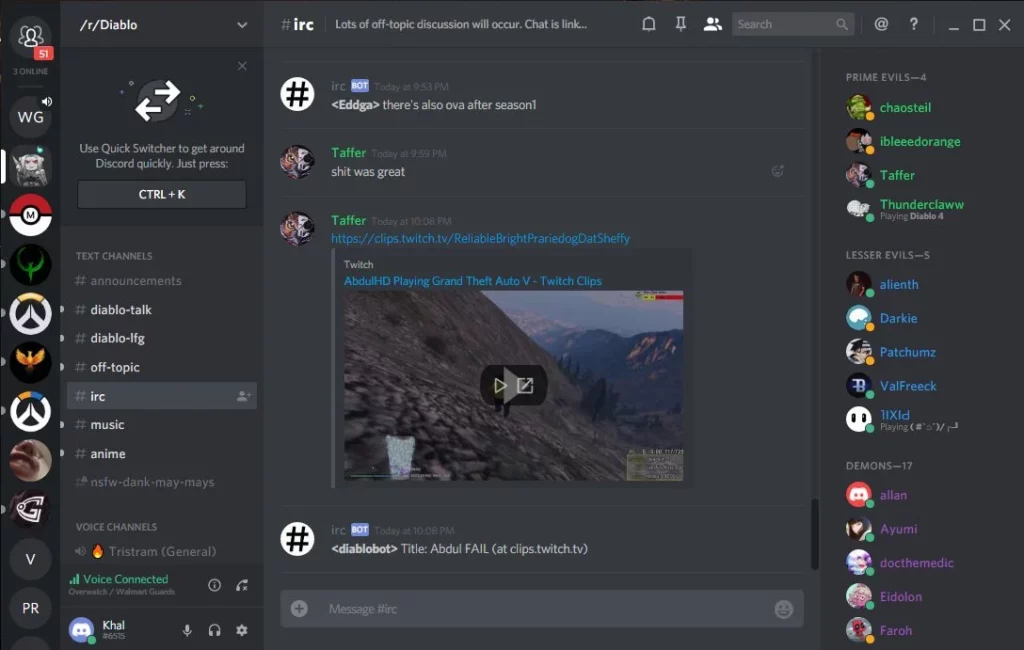
Task: Add reaction to "shit was great" message
Action: pos(777,171)
